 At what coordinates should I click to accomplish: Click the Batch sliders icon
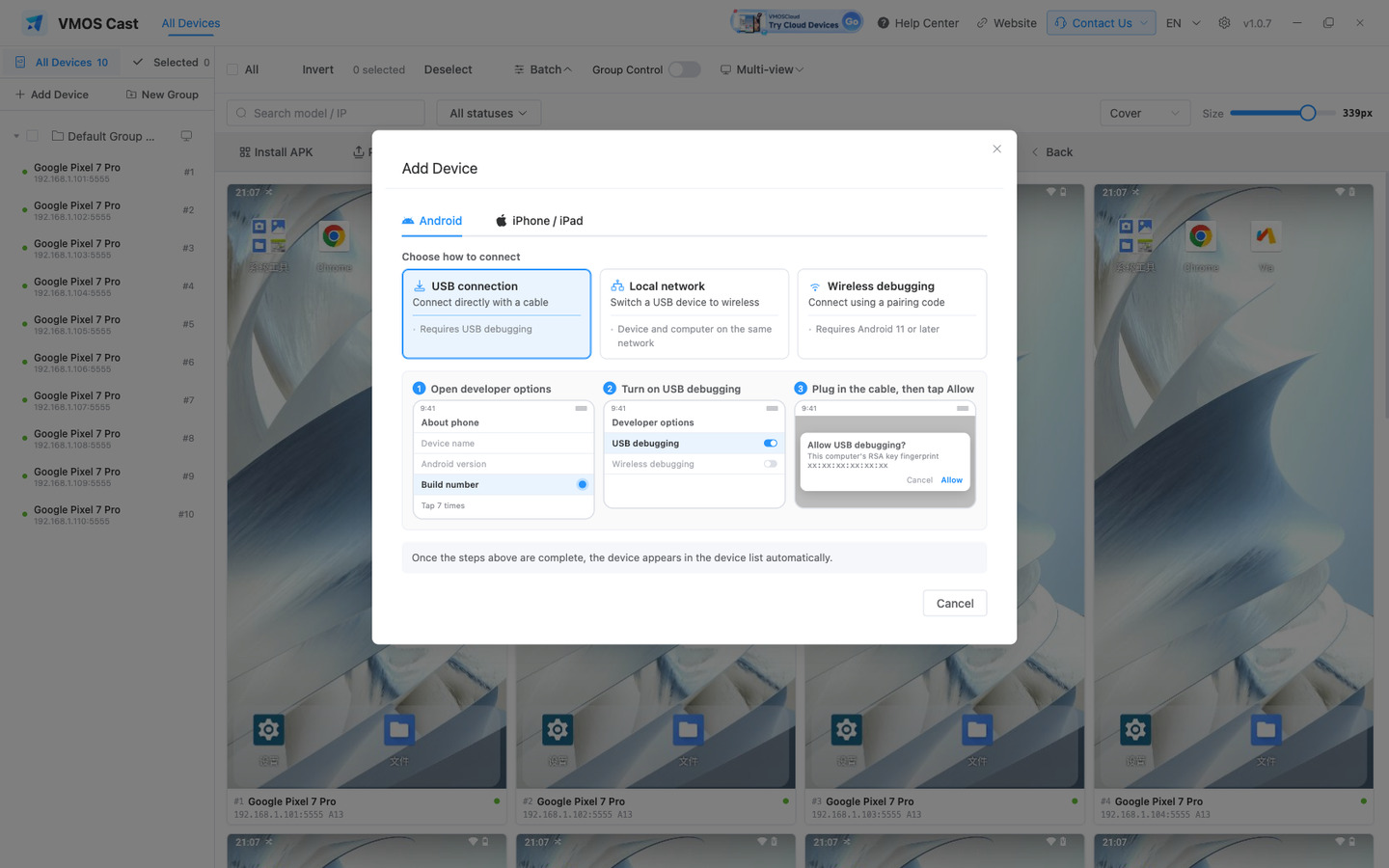tap(519, 69)
